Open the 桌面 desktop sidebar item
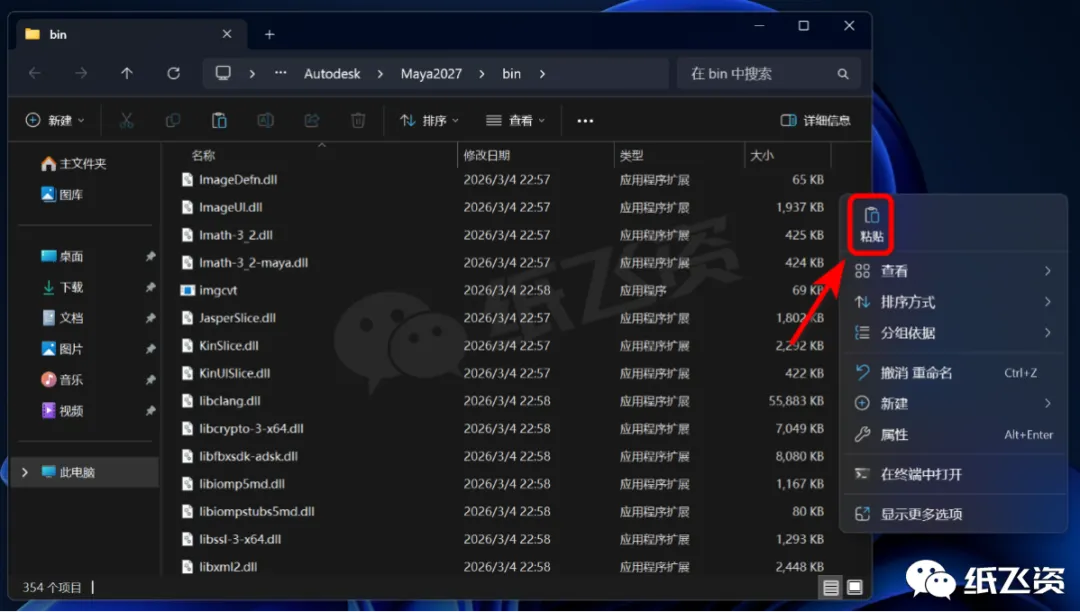Screen dimensions: 1080x612 (x=62, y=256)
